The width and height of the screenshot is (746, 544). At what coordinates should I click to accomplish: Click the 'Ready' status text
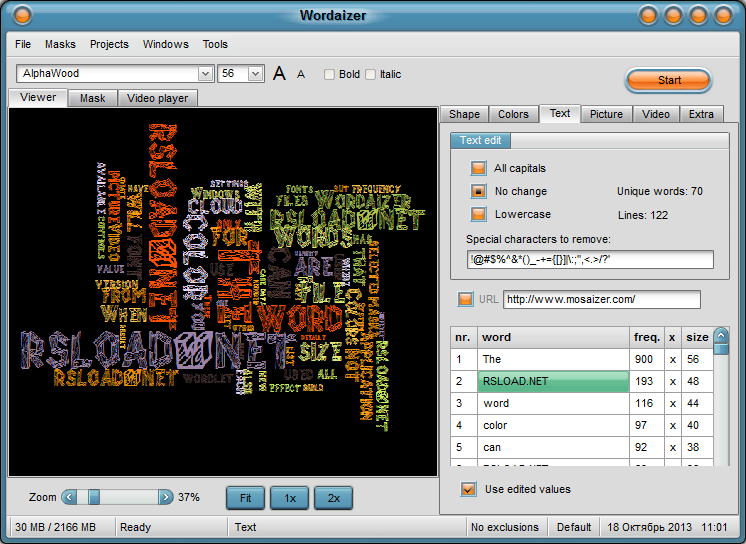135,527
